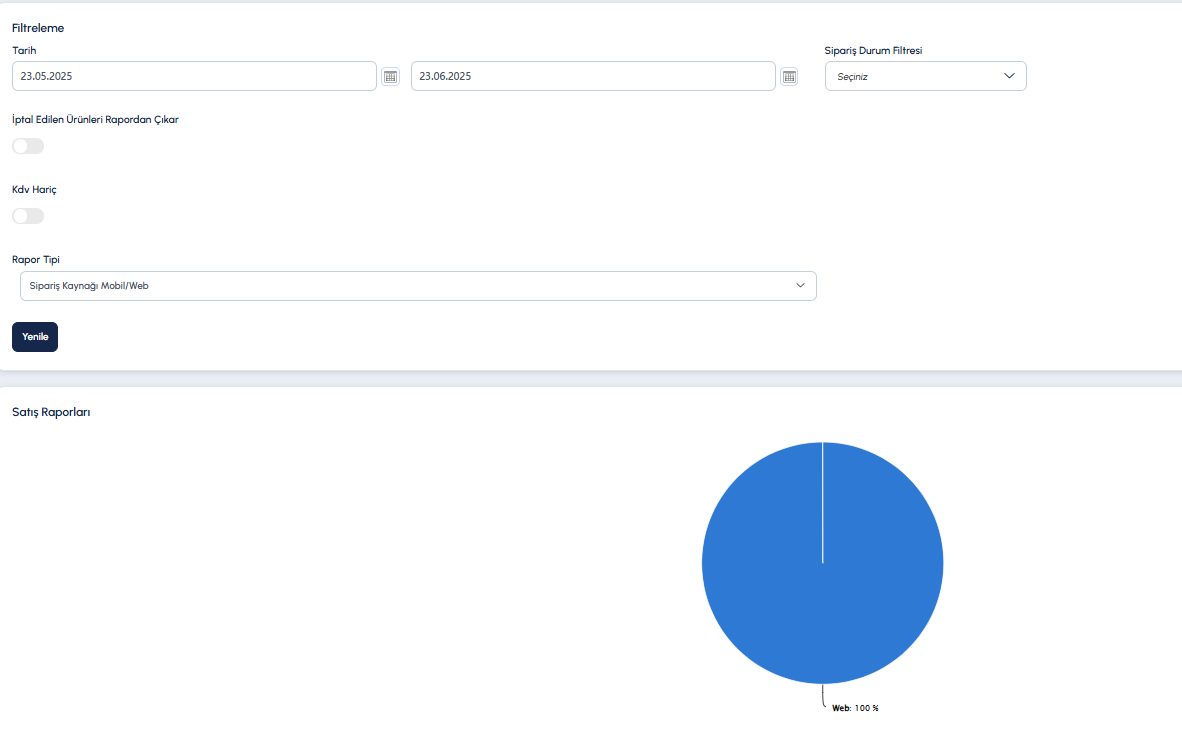Click the Rapor Tipi label
Viewport: 1182px width, 749px height.
pos(35,259)
